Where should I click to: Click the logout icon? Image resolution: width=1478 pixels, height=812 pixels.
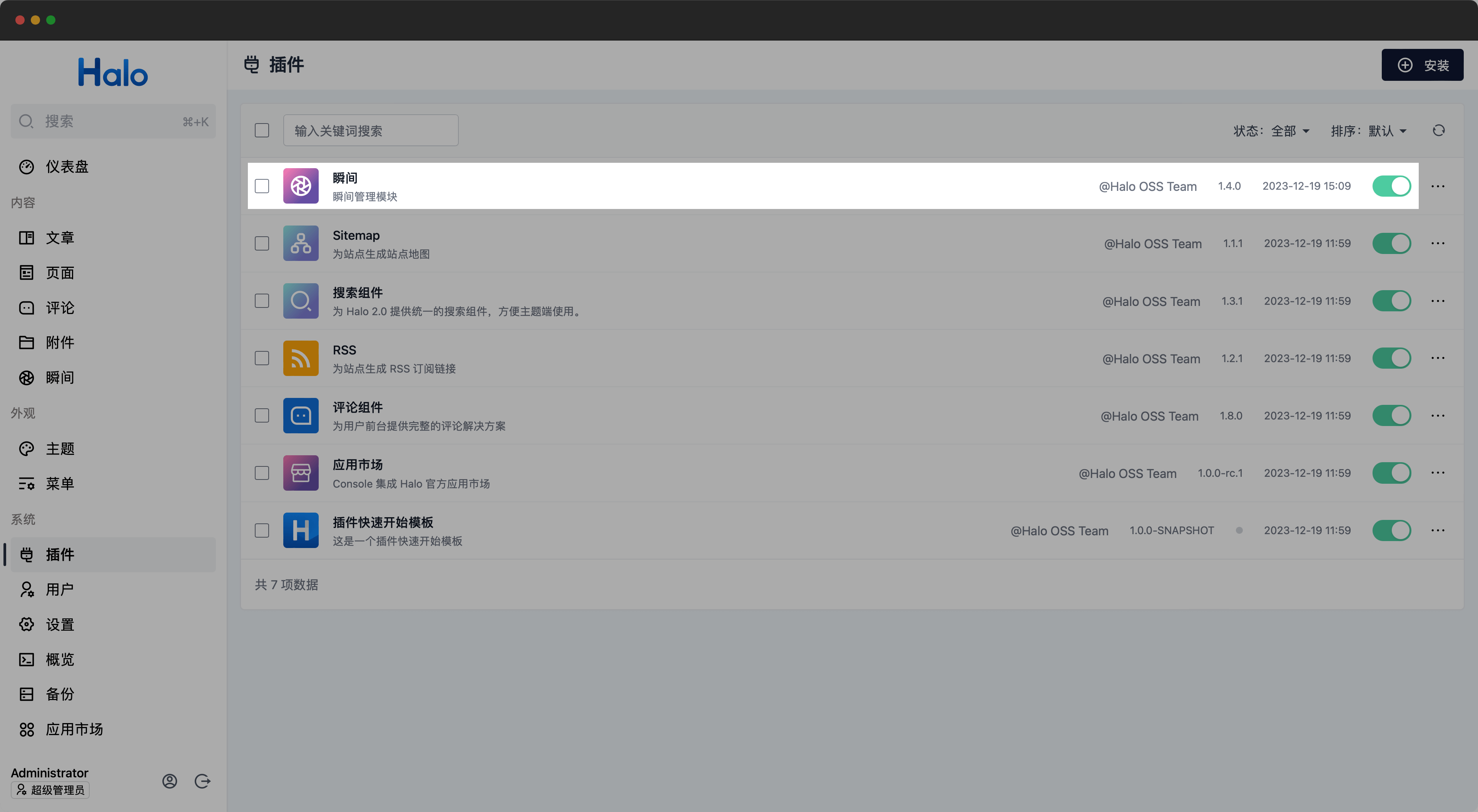[x=202, y=781]
